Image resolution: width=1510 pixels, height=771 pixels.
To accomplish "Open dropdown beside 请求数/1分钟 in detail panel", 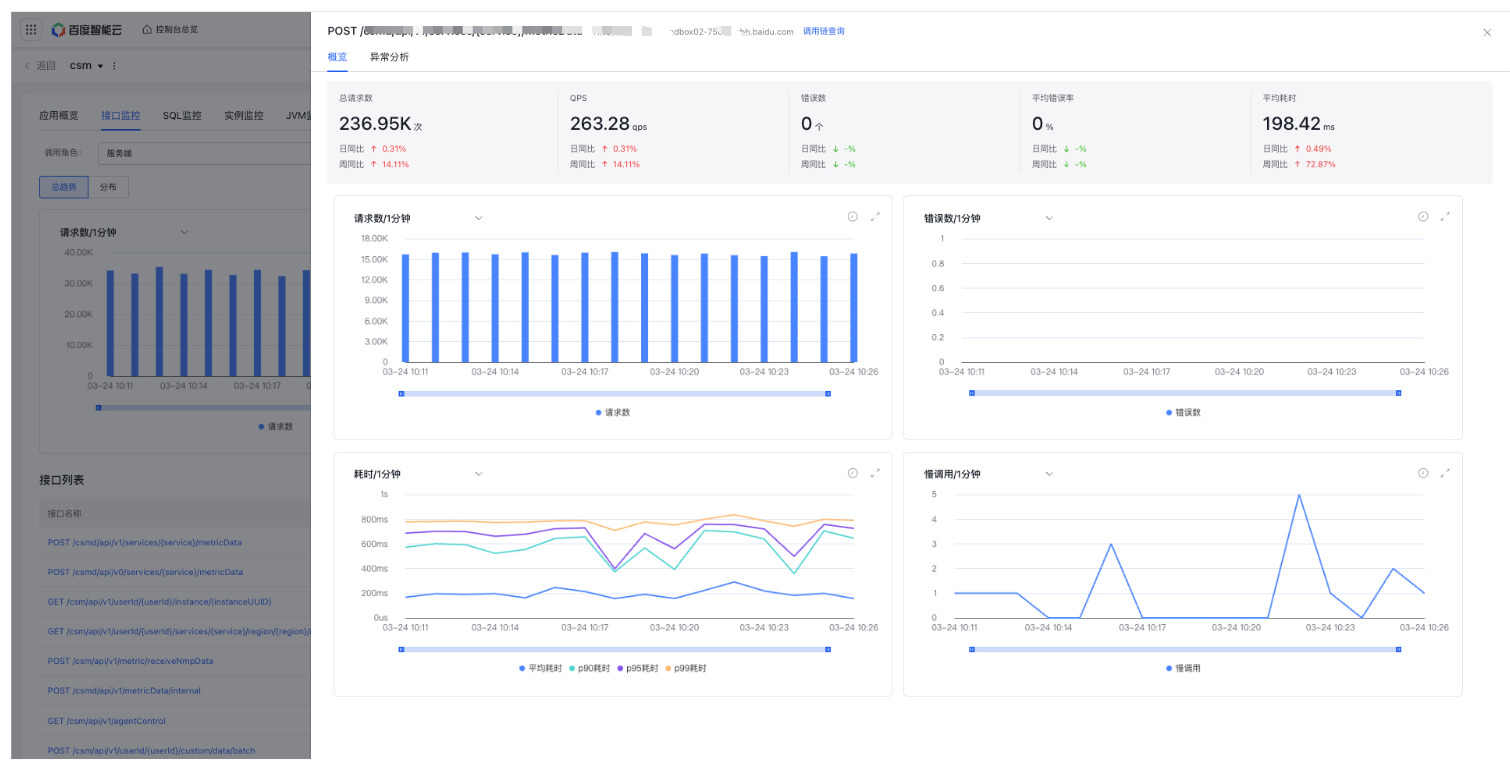I will 478,218.
